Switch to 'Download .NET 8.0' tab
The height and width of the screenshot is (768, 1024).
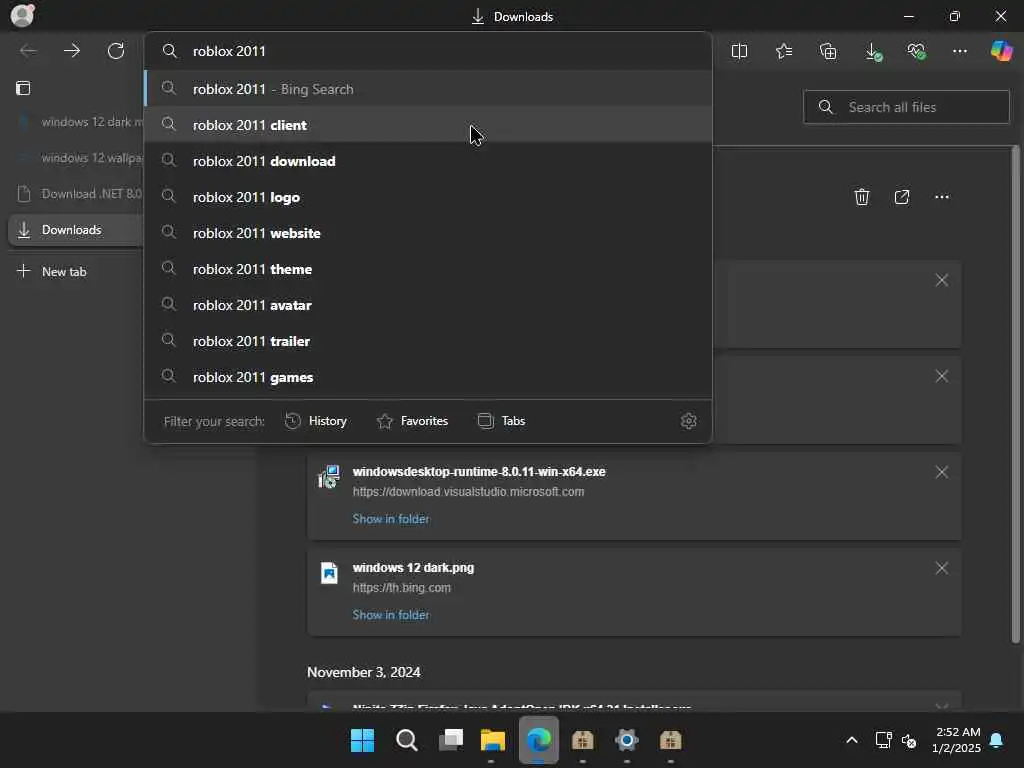tap(77, 194)
